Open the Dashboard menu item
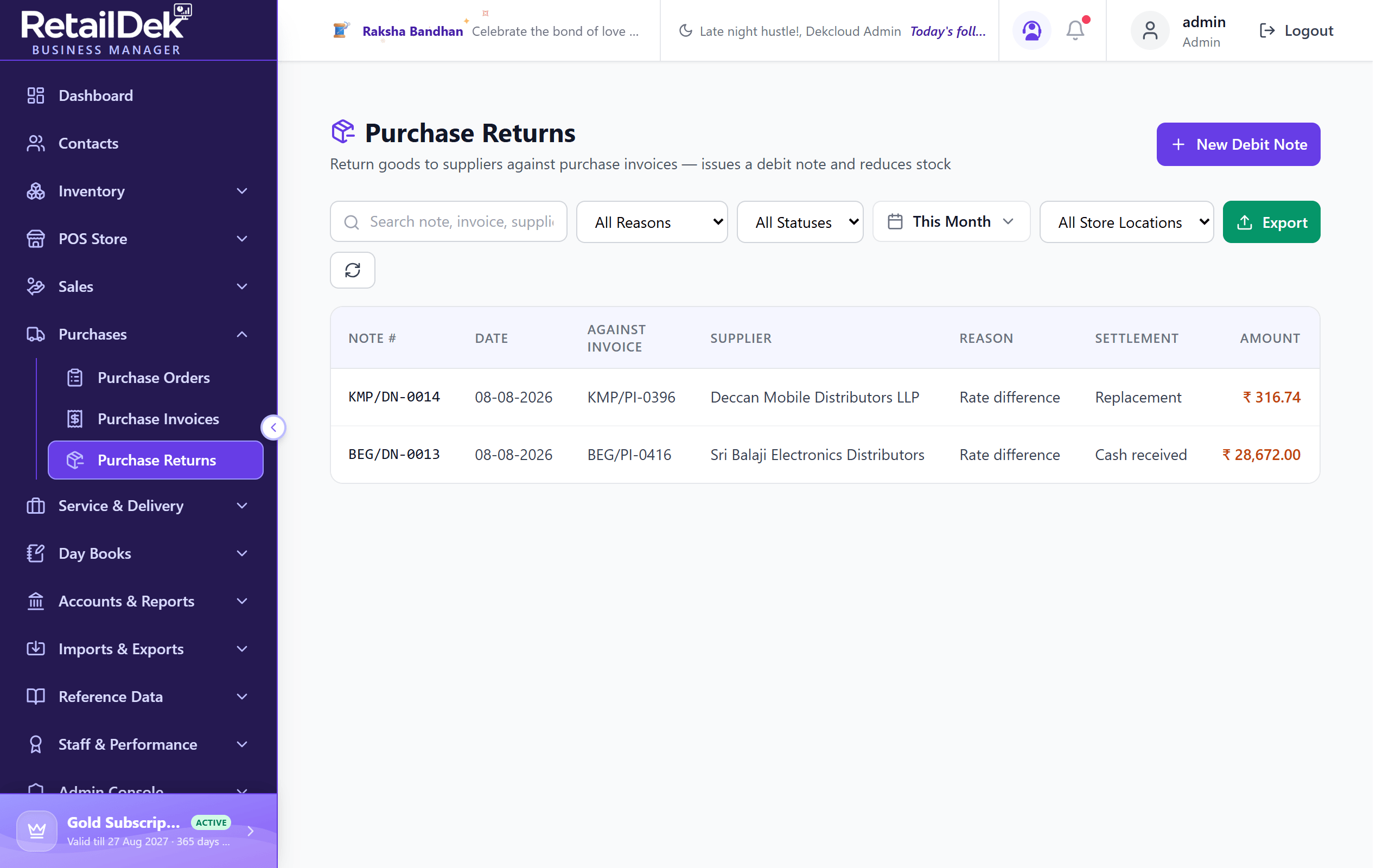Image resolution: width=1389 pixels, height=868 pixels. coord(138,95)
